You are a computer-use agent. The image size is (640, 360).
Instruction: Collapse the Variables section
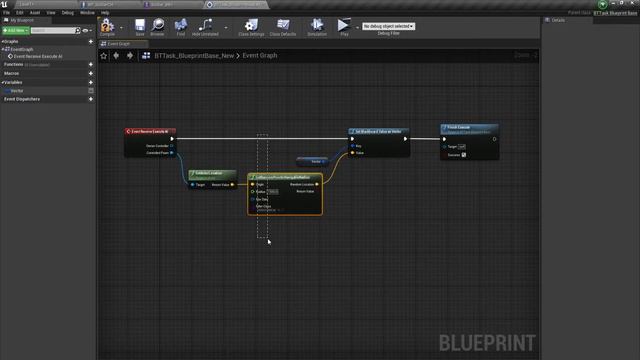pyautogui.click(x=3, y=82)
